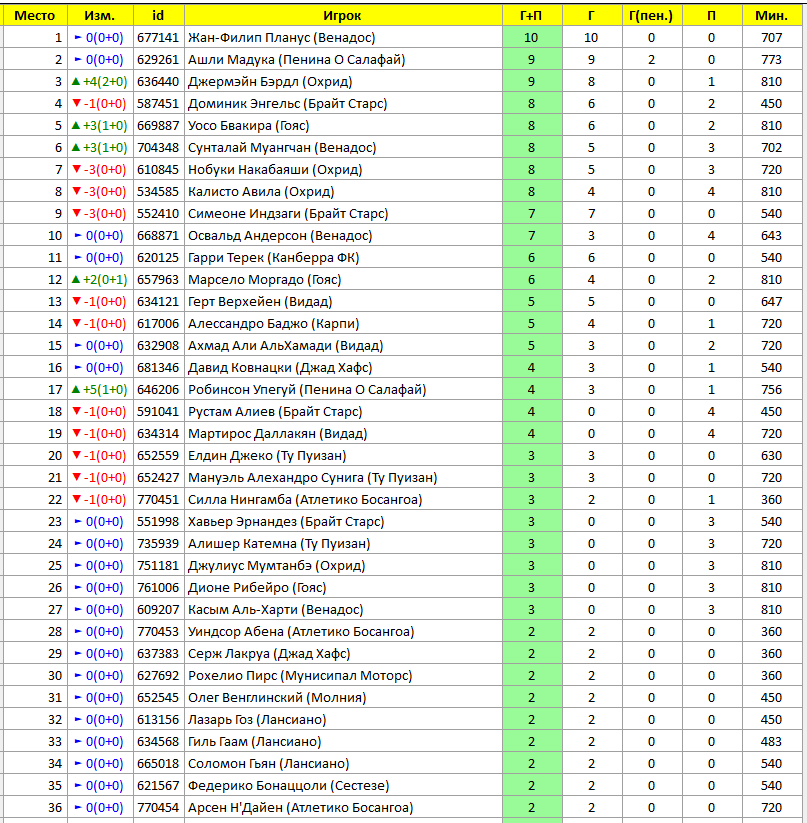Click the blue arrow in Гарри Терек row

78,258
